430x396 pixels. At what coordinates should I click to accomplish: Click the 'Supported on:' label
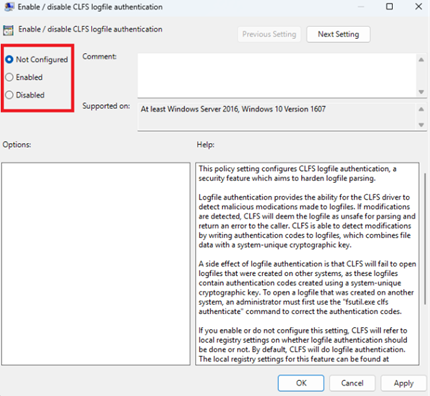click(106, 106)
